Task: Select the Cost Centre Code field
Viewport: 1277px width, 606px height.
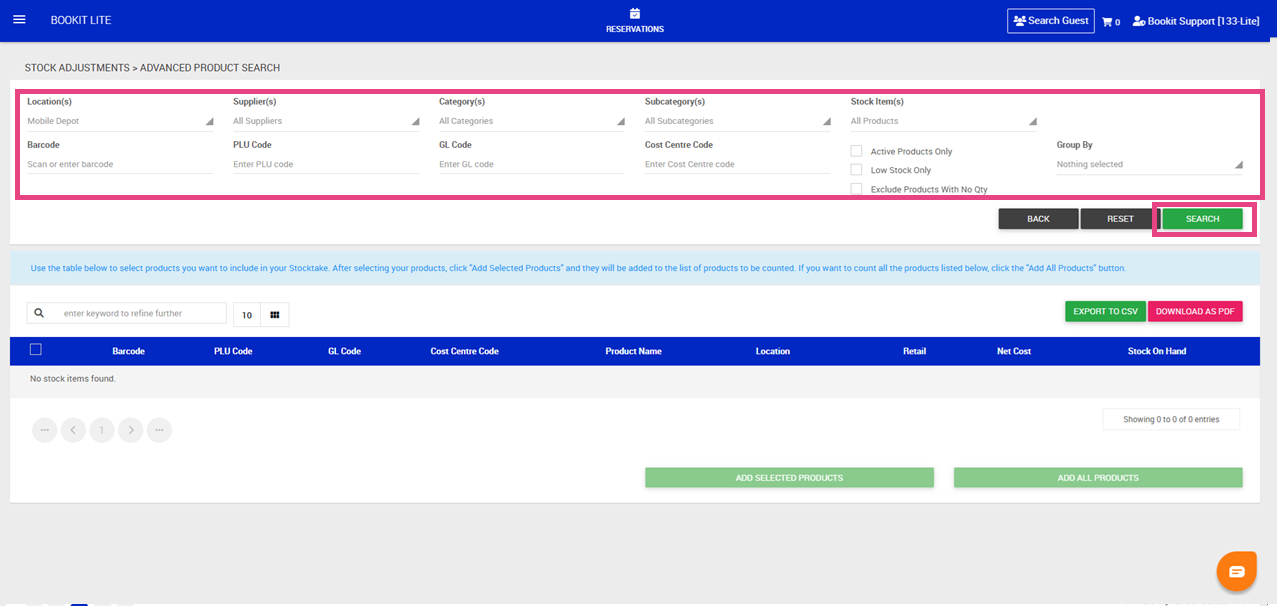Action: pyautogui.click(x=738, y=164)
